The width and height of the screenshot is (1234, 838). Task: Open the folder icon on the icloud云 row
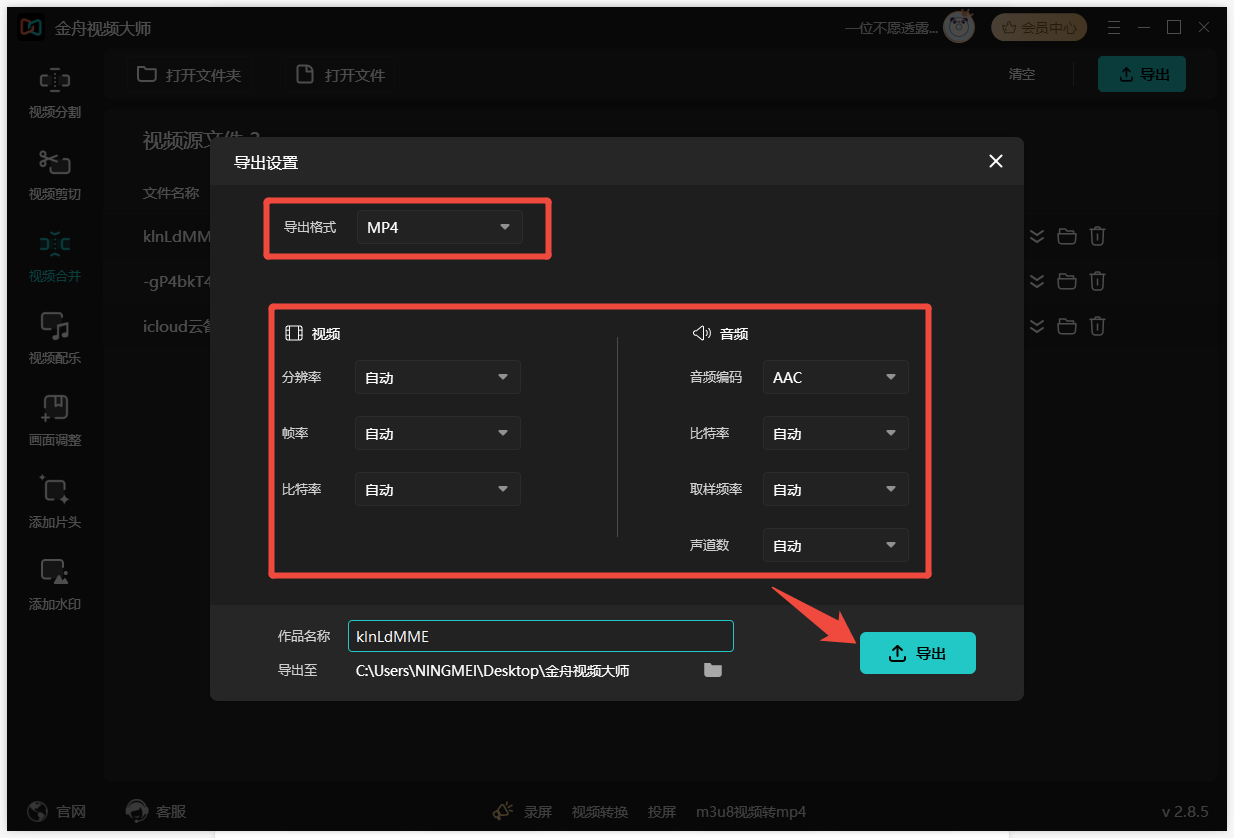(x=1067, y=326)
